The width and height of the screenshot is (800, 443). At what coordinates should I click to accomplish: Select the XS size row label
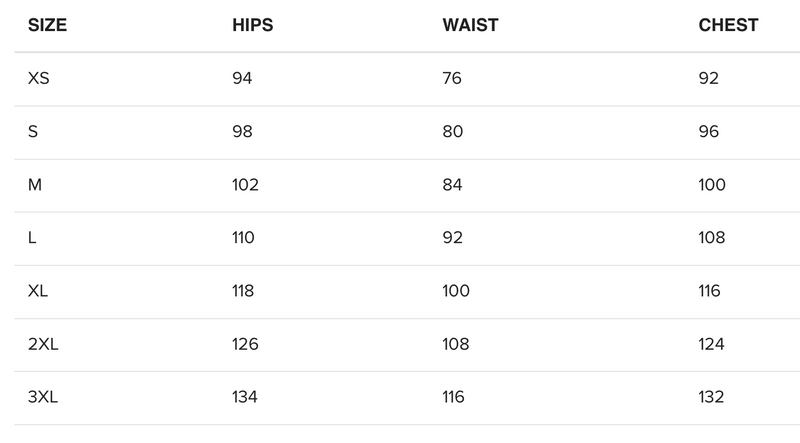pyautogui.click(x=39, y=79)
